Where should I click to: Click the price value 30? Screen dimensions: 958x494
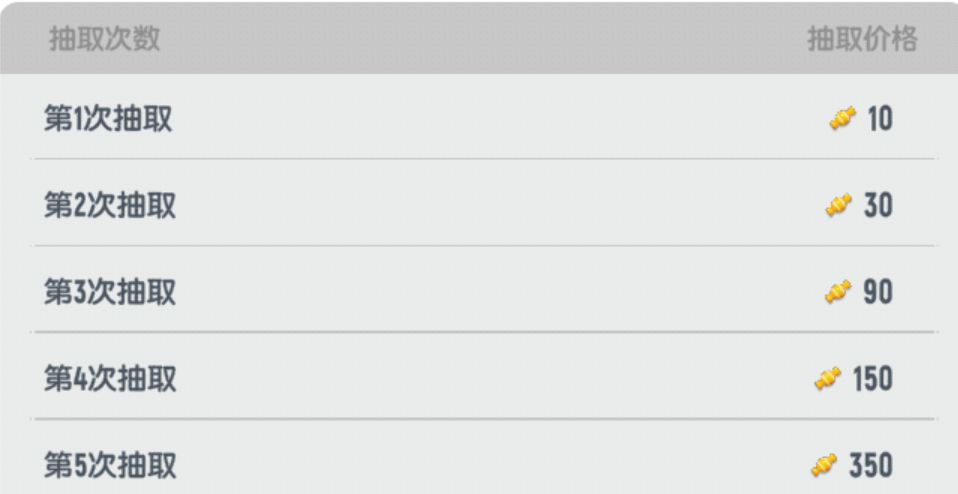coord(878,206)
